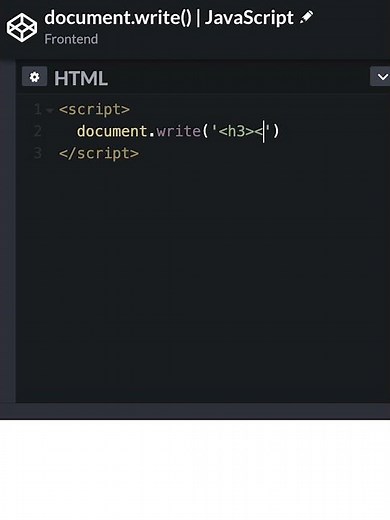Click the opening <script> tag line
Image resolution: width=390 pixels, height=520 pixels.
(94, 110)
